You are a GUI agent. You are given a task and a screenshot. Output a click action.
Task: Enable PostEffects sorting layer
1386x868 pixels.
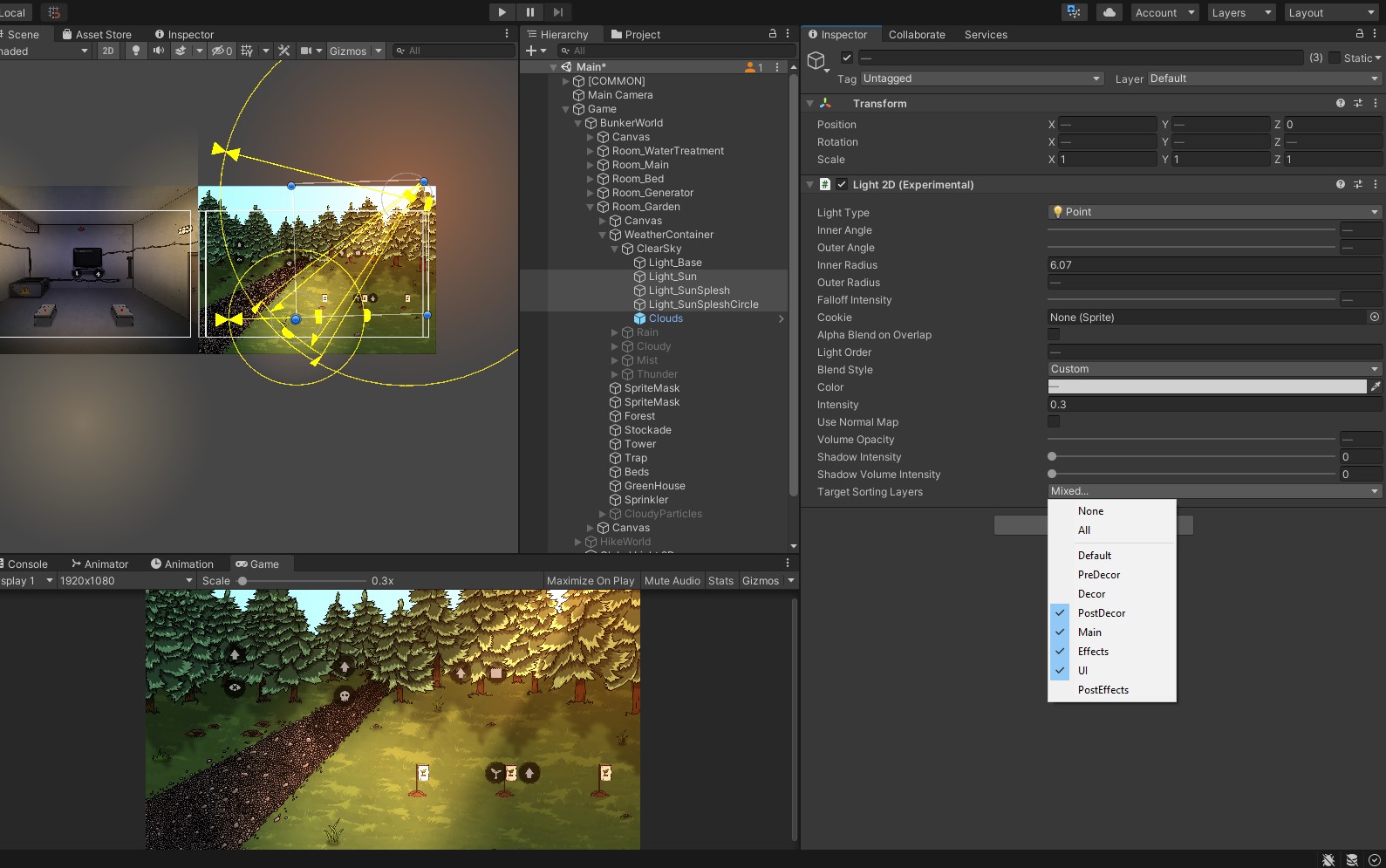pos(1112,690)
